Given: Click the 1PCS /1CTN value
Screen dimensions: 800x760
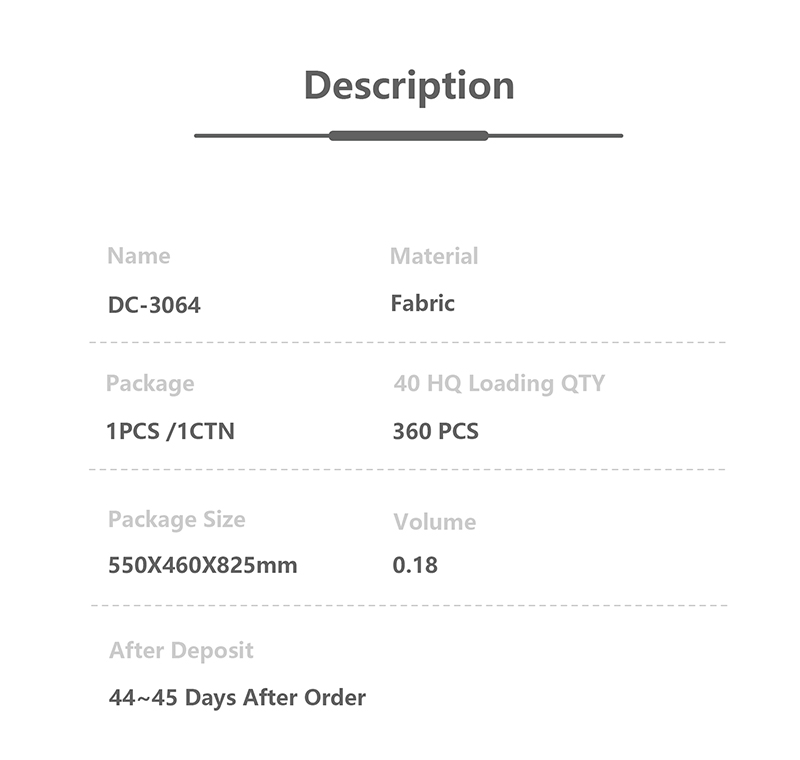Looking at the screenshot, I should point(171,432).
